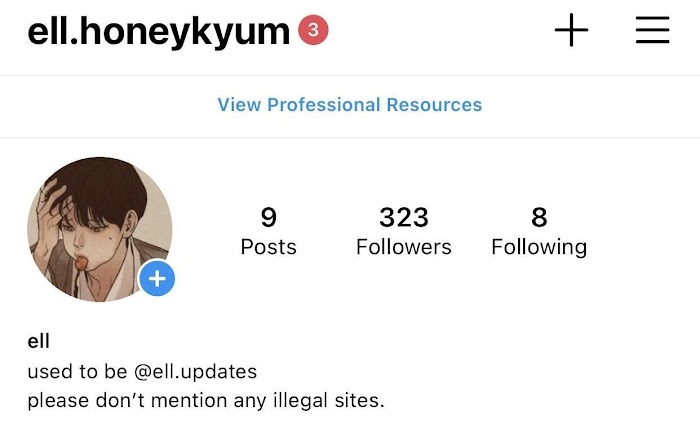Image resolution: width=700 pixels, height=424 pixels.
Task: Click the 323 followers count number
Action: [x=404, y=217]
